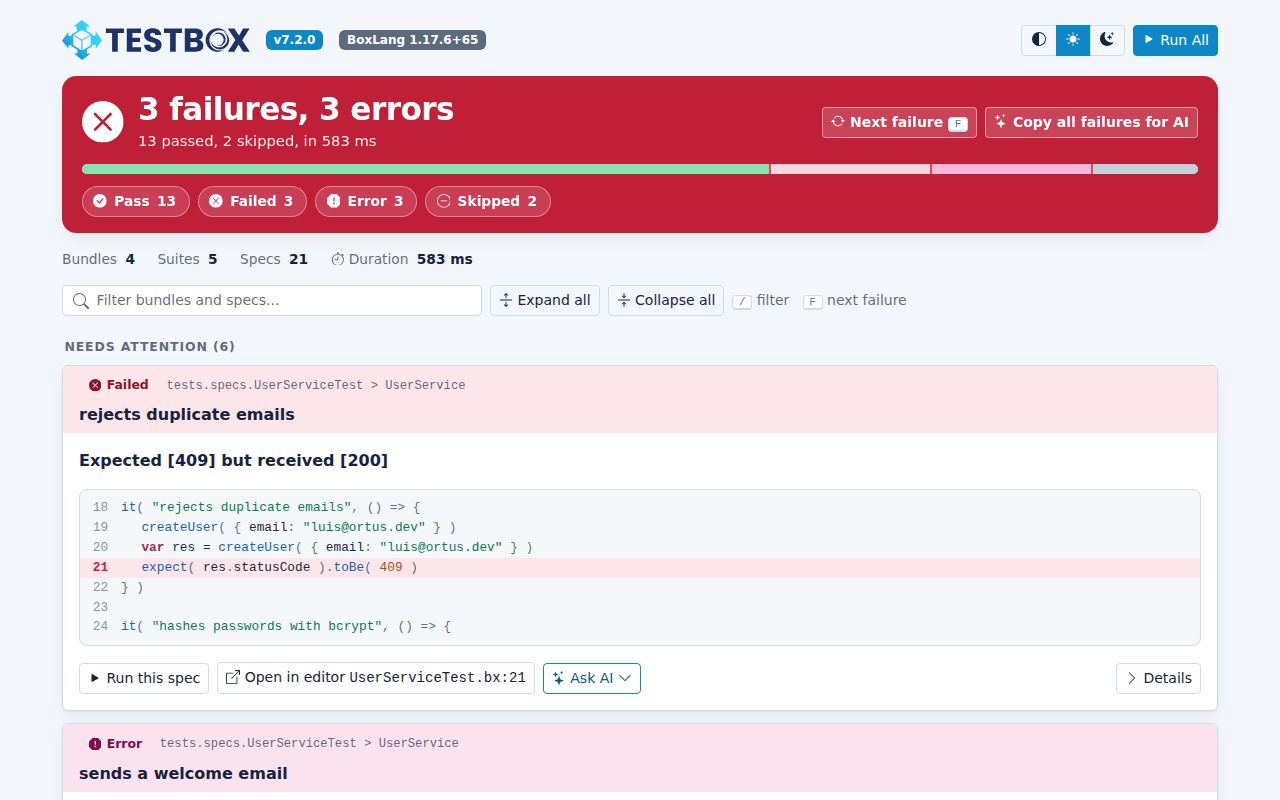Click the "F next failure" hint beside Collapse all

(x=855, y=300)
